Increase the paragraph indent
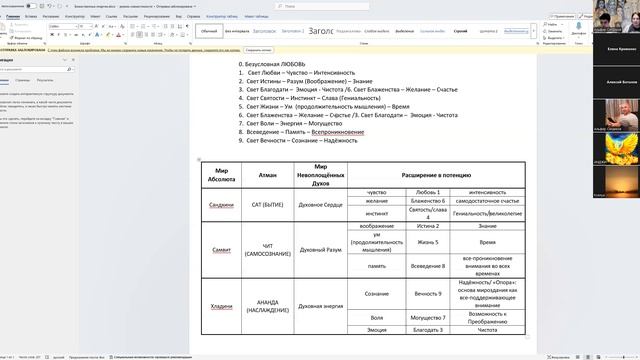This screenshot has height=360, width=640. 172,26
